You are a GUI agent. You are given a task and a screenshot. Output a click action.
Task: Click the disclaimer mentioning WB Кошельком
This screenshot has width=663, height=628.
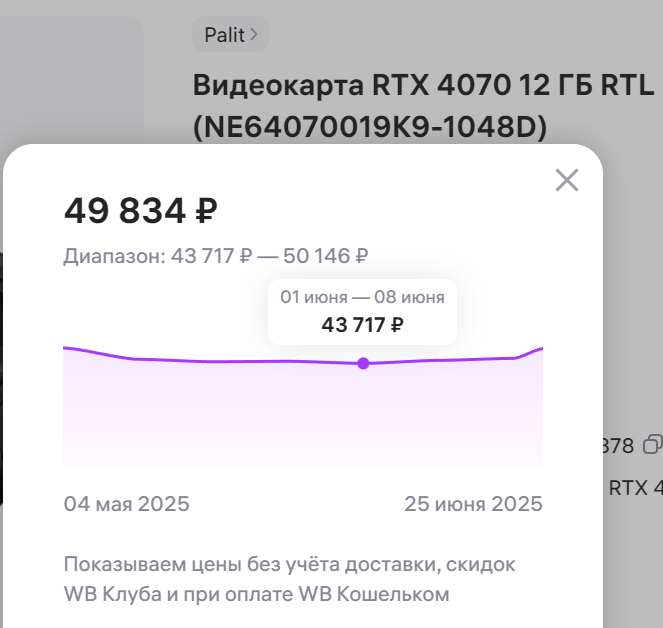(290, 579)
